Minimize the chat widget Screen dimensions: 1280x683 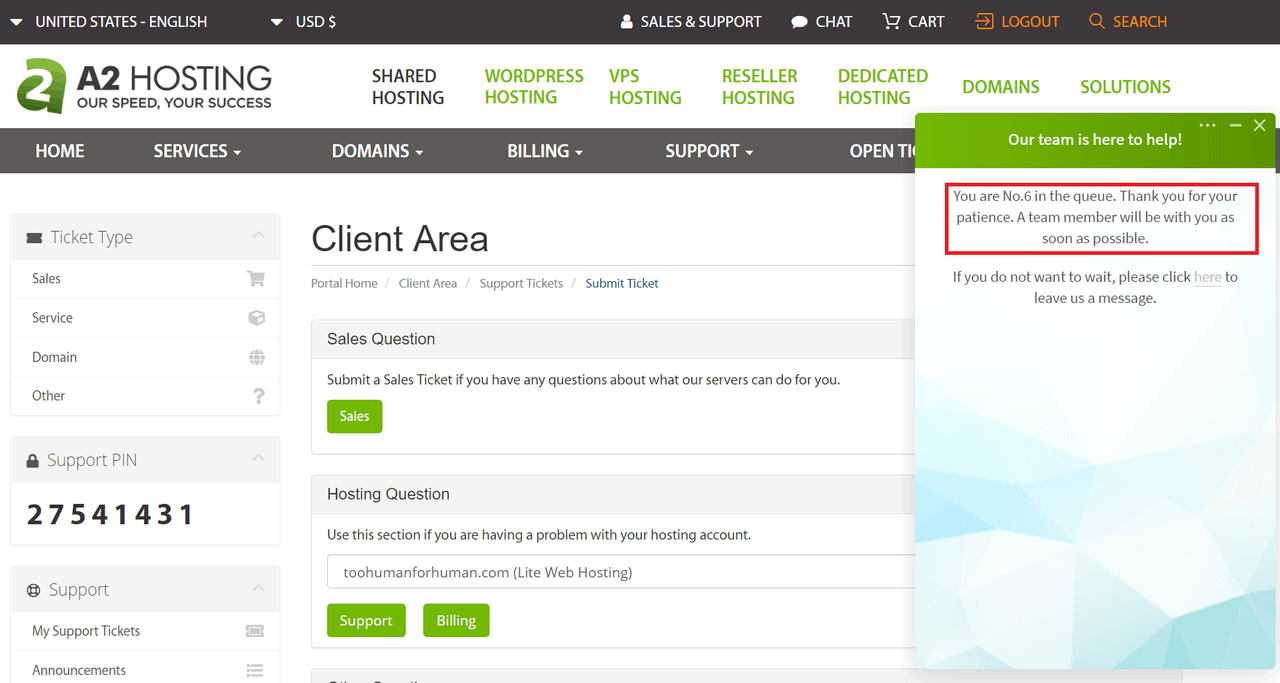tap(1235, 126)
